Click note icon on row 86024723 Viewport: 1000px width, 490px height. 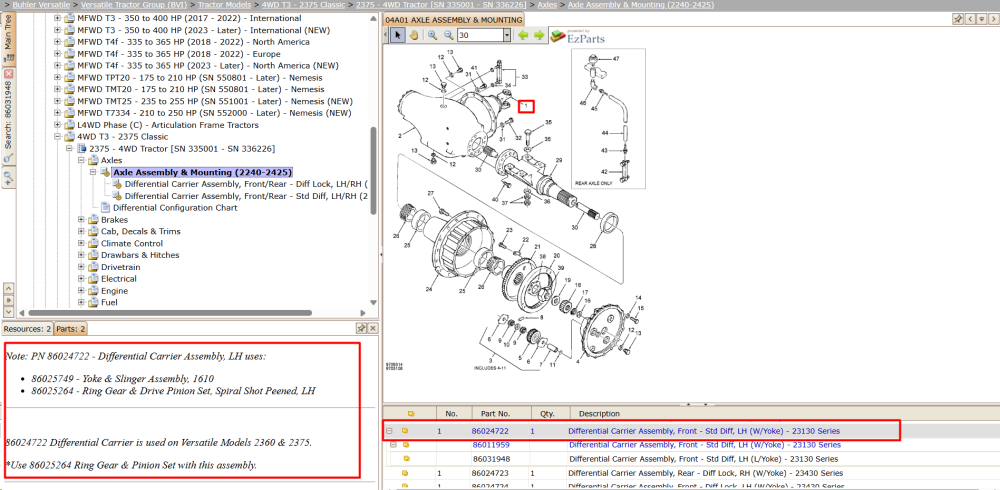[404, 473]
